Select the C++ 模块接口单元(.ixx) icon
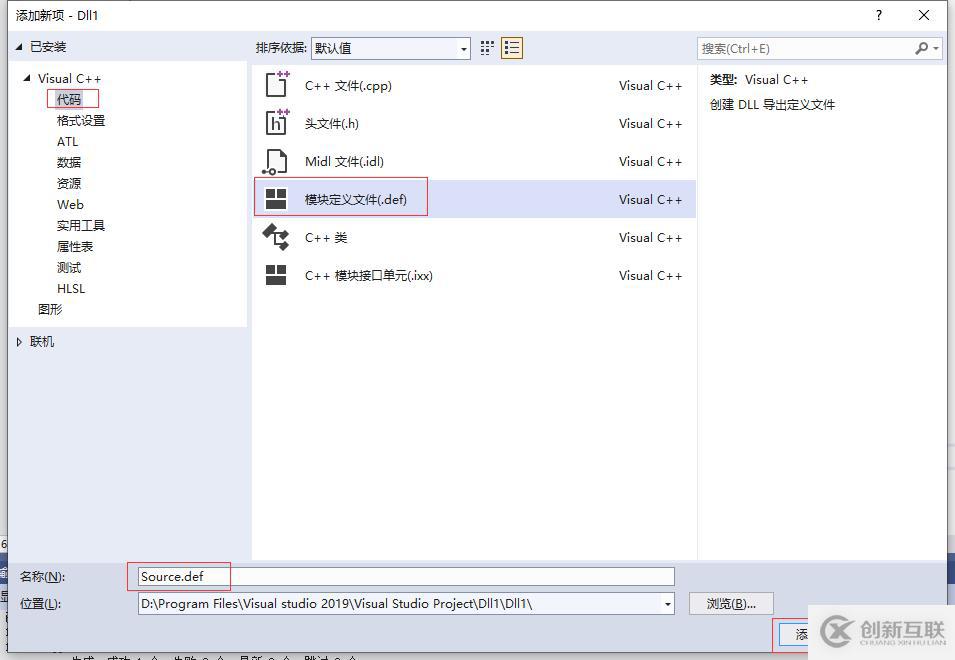Viewport: 955px width, 660px height. coord(276,275)
